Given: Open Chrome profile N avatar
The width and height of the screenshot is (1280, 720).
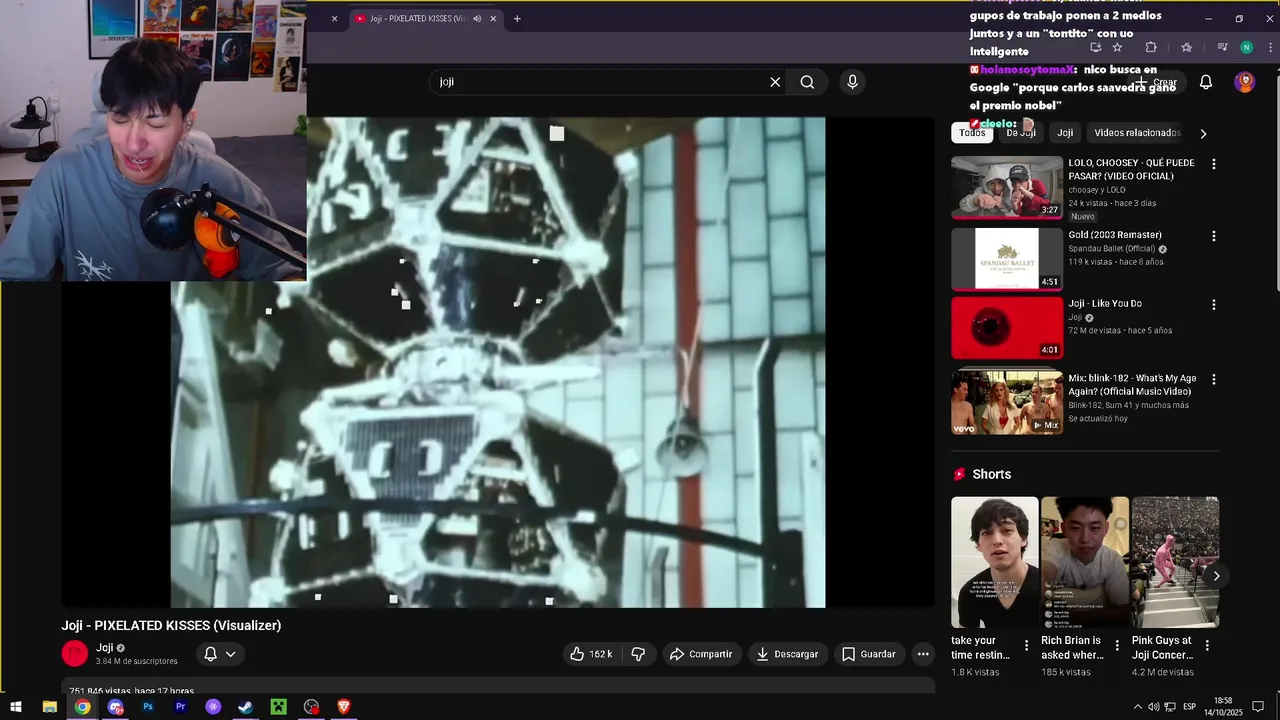Looking at the screenshot, I should click(x=1246, y=47).
